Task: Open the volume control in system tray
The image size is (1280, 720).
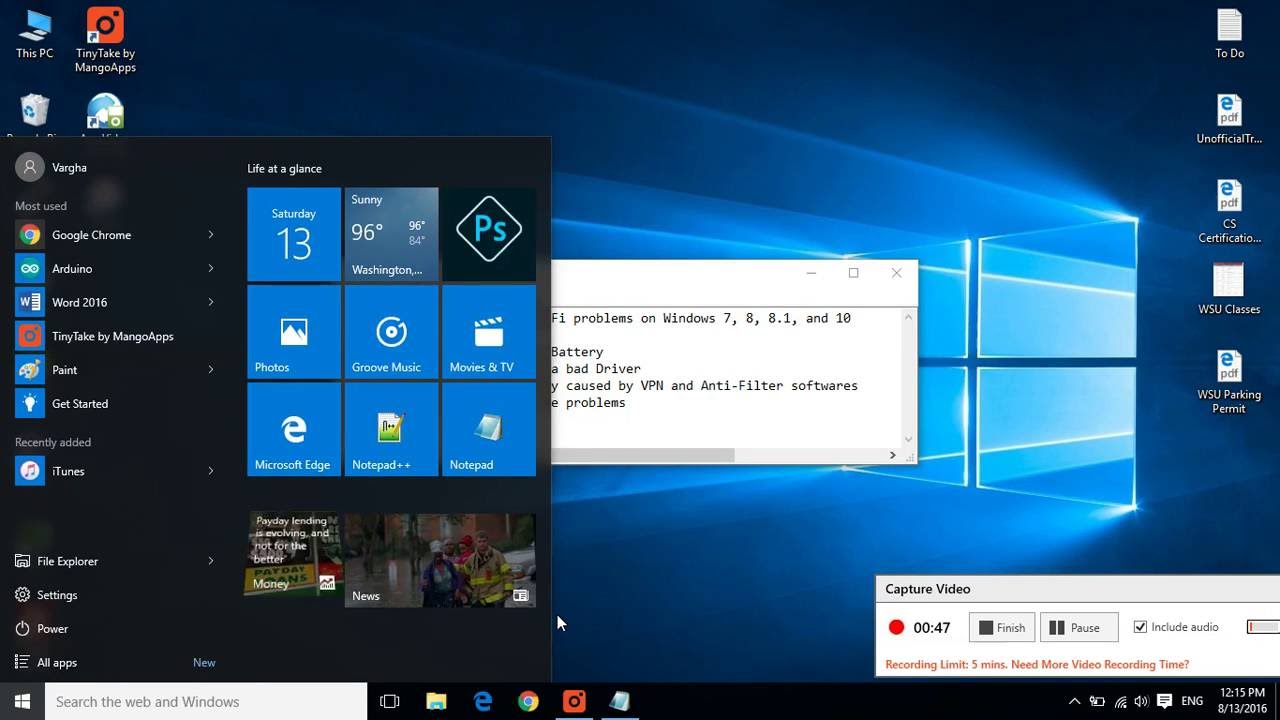Action: [1141, 702]
